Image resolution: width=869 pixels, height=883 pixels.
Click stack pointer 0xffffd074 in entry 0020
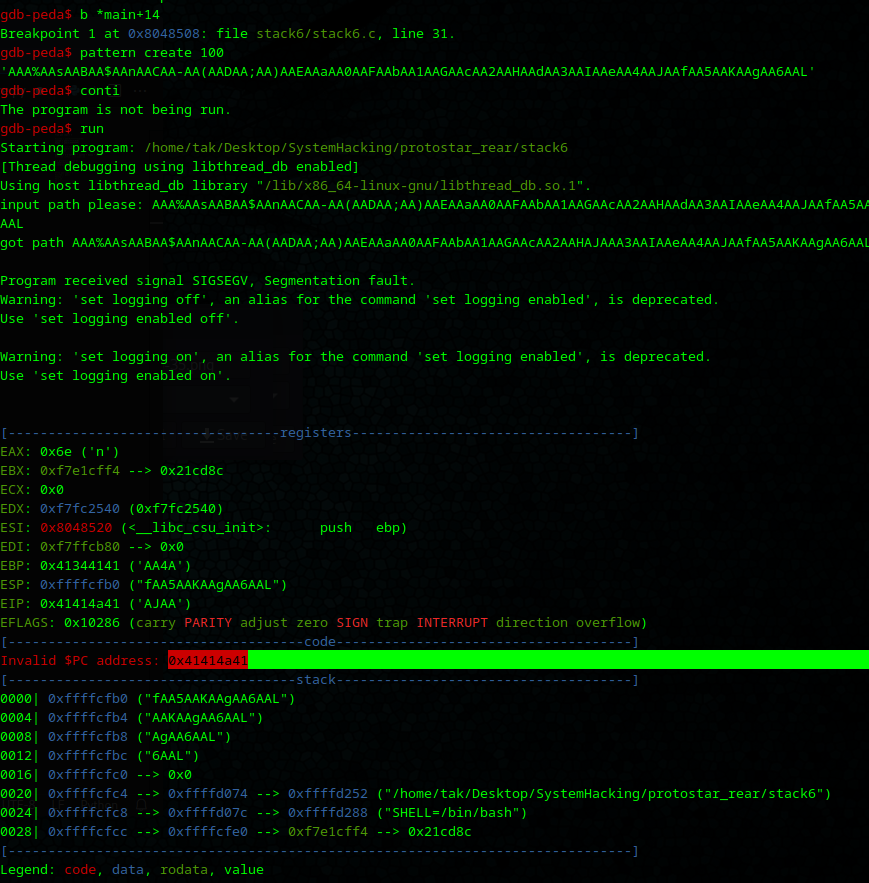(x=208, y=794)
